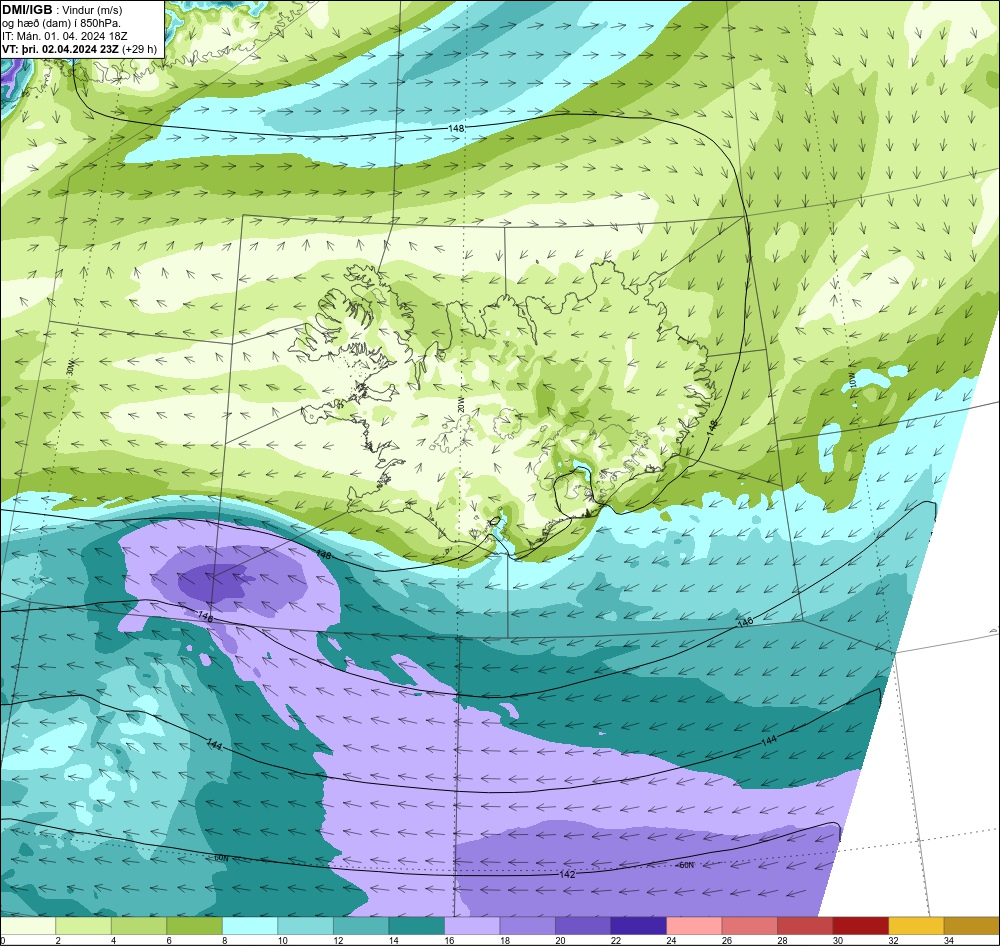Click the DMI/IGB model title text

(x=27, y=10)
